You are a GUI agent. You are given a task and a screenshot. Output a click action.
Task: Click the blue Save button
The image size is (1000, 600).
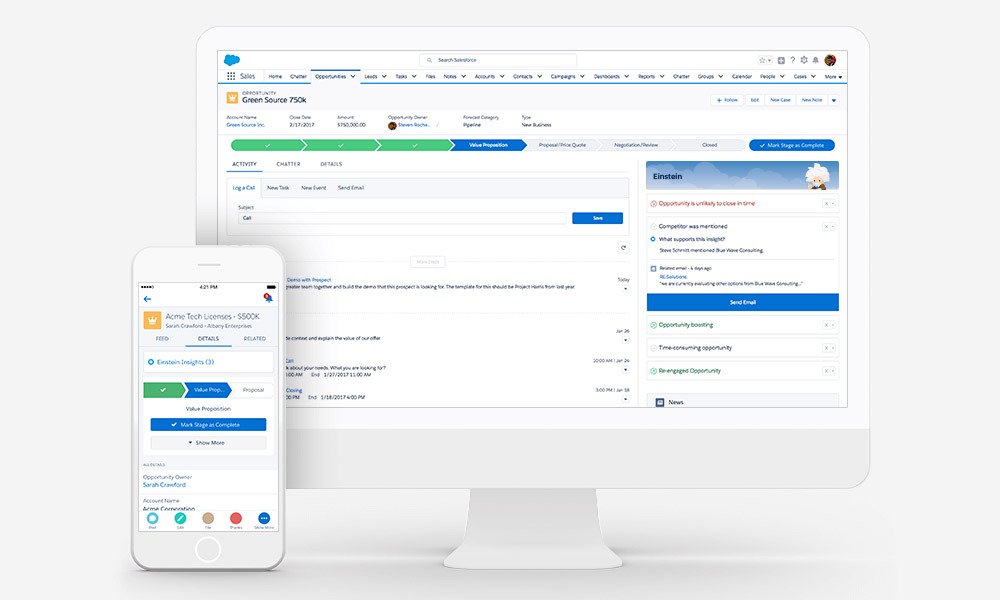(x=598, y=218)
